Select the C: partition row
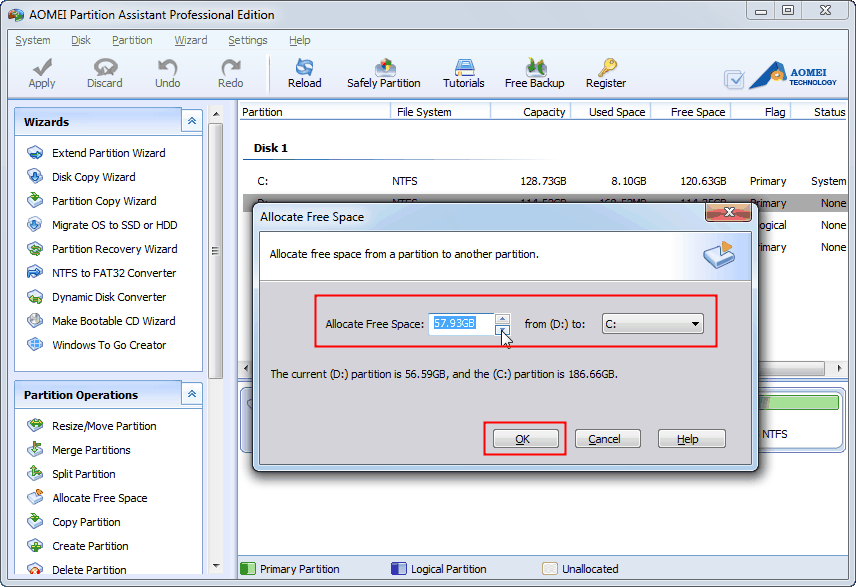The width and height of the screenshot is (856, 587). click(x=544, y=181)
